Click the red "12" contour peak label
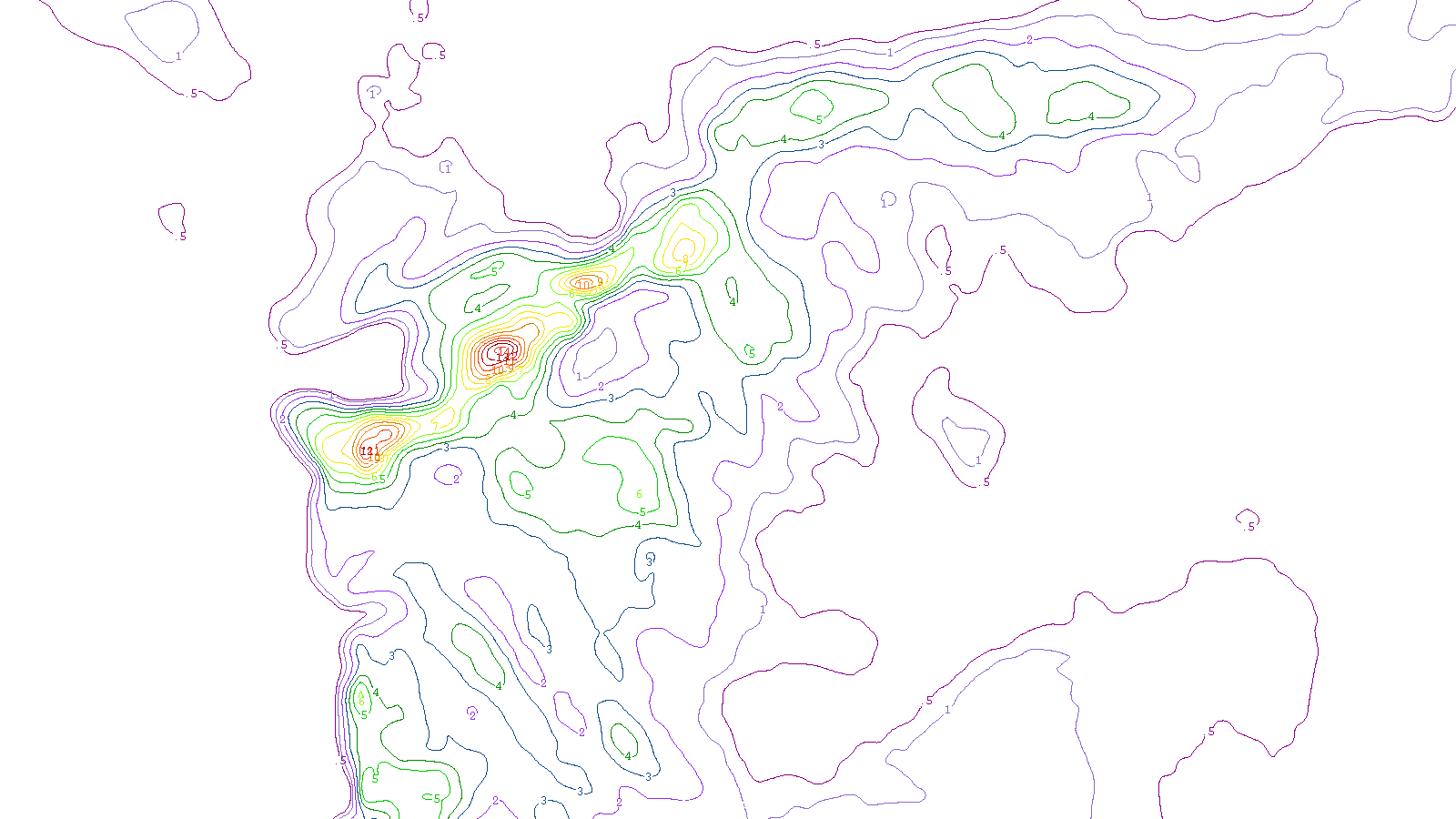 tap(367, 450)
